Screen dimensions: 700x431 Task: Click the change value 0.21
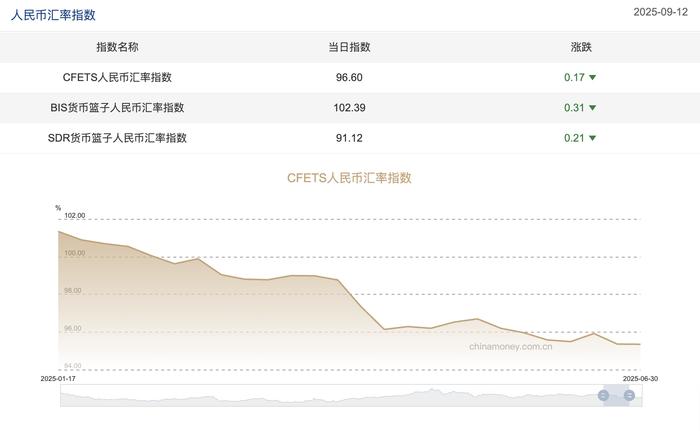574,138
